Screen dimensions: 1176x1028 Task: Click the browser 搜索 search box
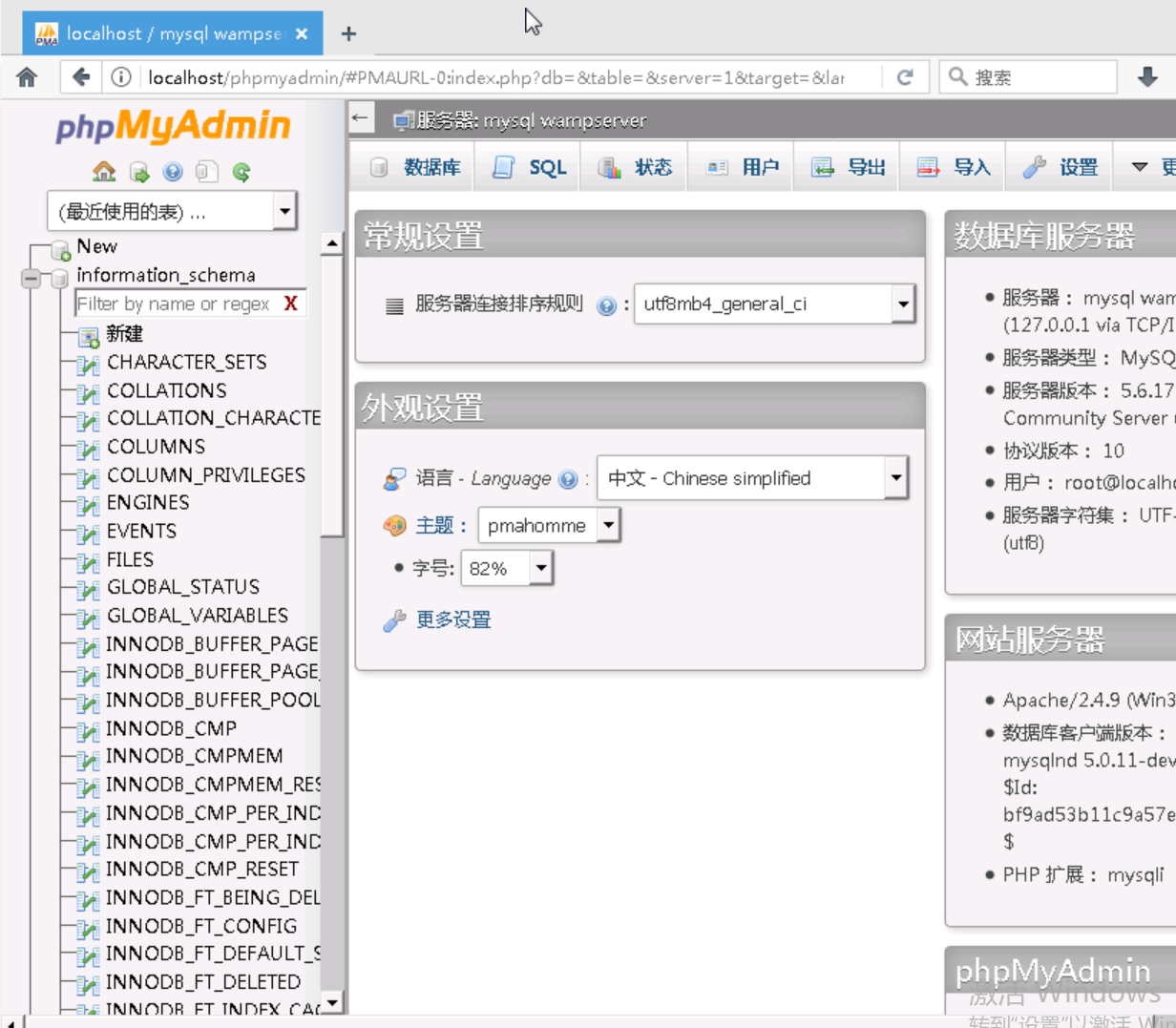1028,77
